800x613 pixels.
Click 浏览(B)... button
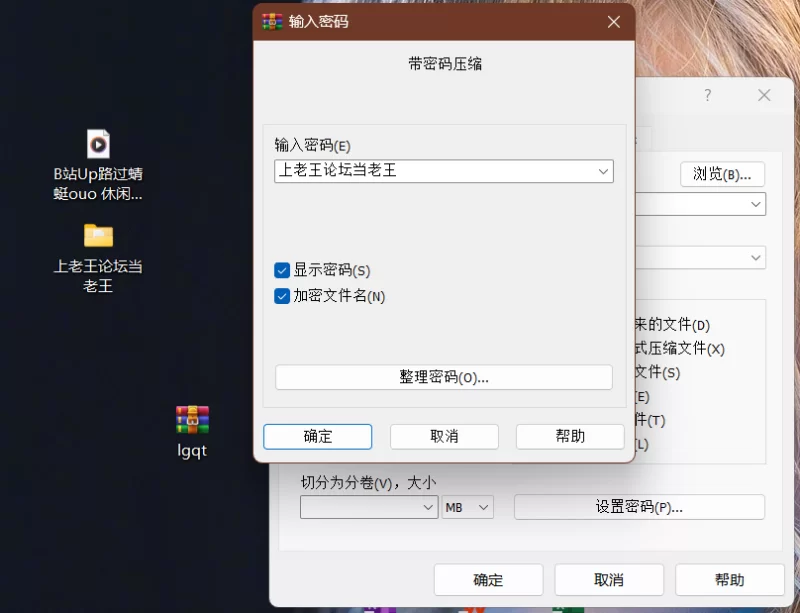(722, 175)
